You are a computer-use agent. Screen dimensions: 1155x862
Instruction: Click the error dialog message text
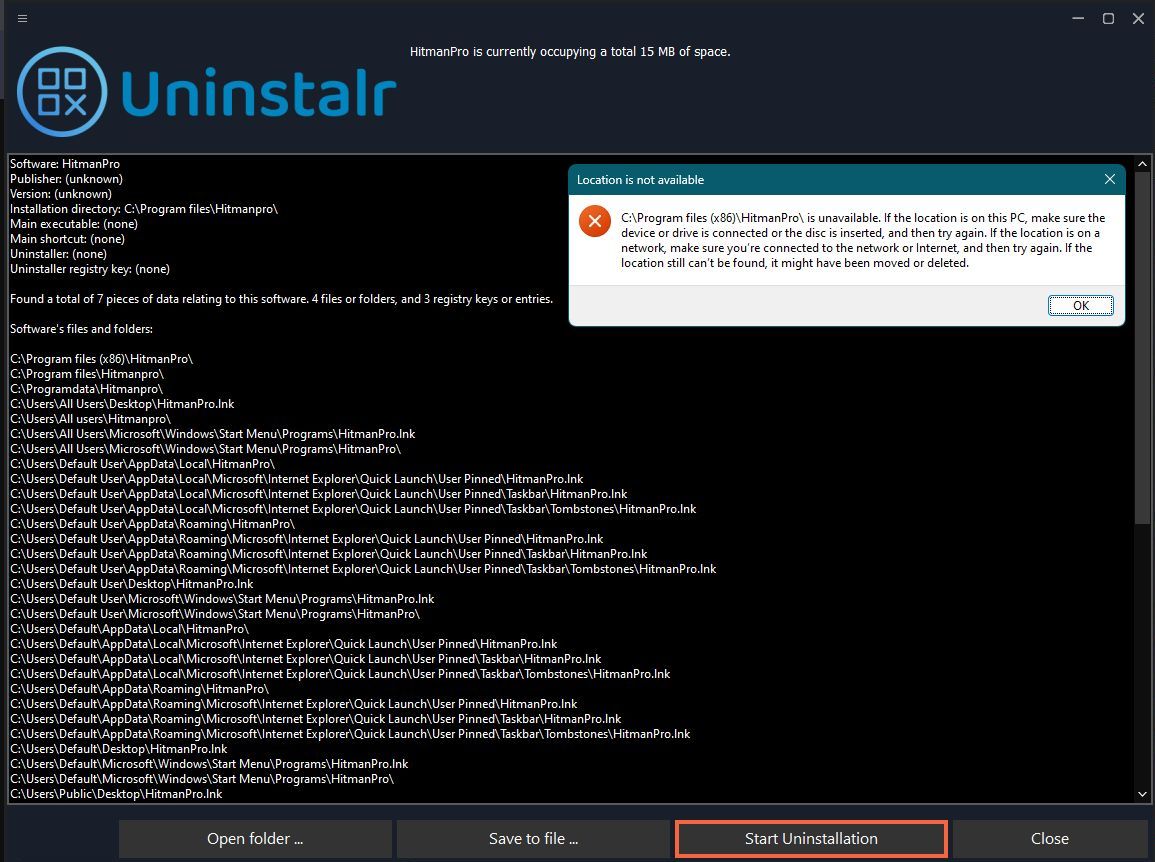pos(863,240)
